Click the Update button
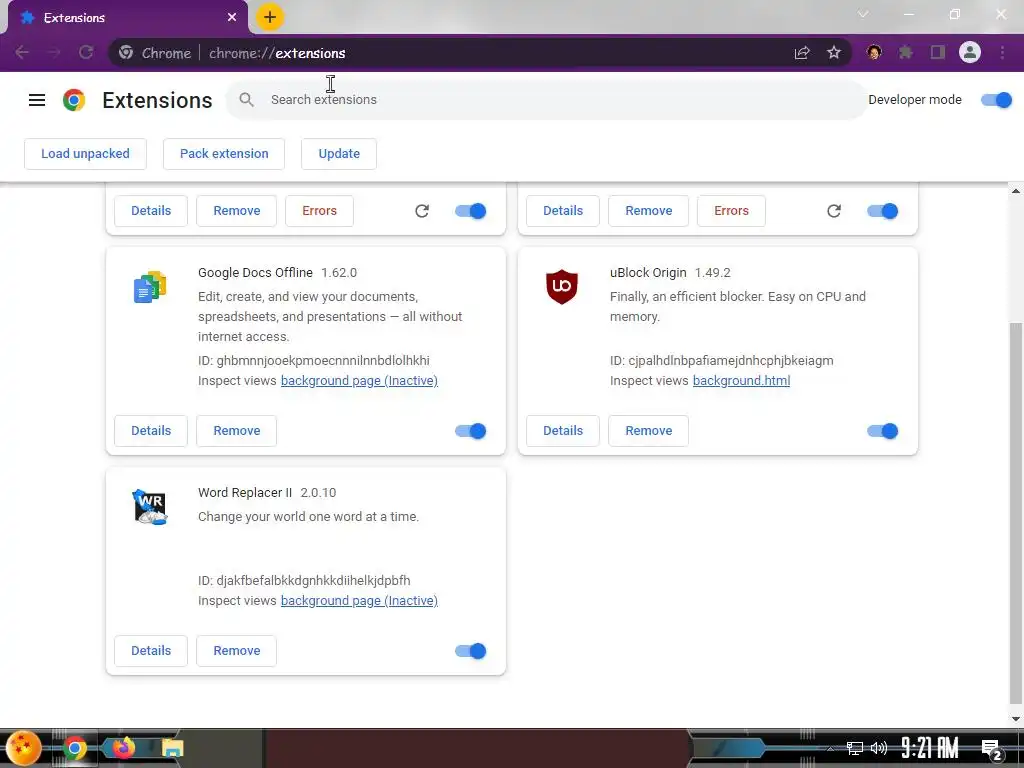Image resolution: width=1024 pixels, height=768 pixels. [x=339, y=153]
